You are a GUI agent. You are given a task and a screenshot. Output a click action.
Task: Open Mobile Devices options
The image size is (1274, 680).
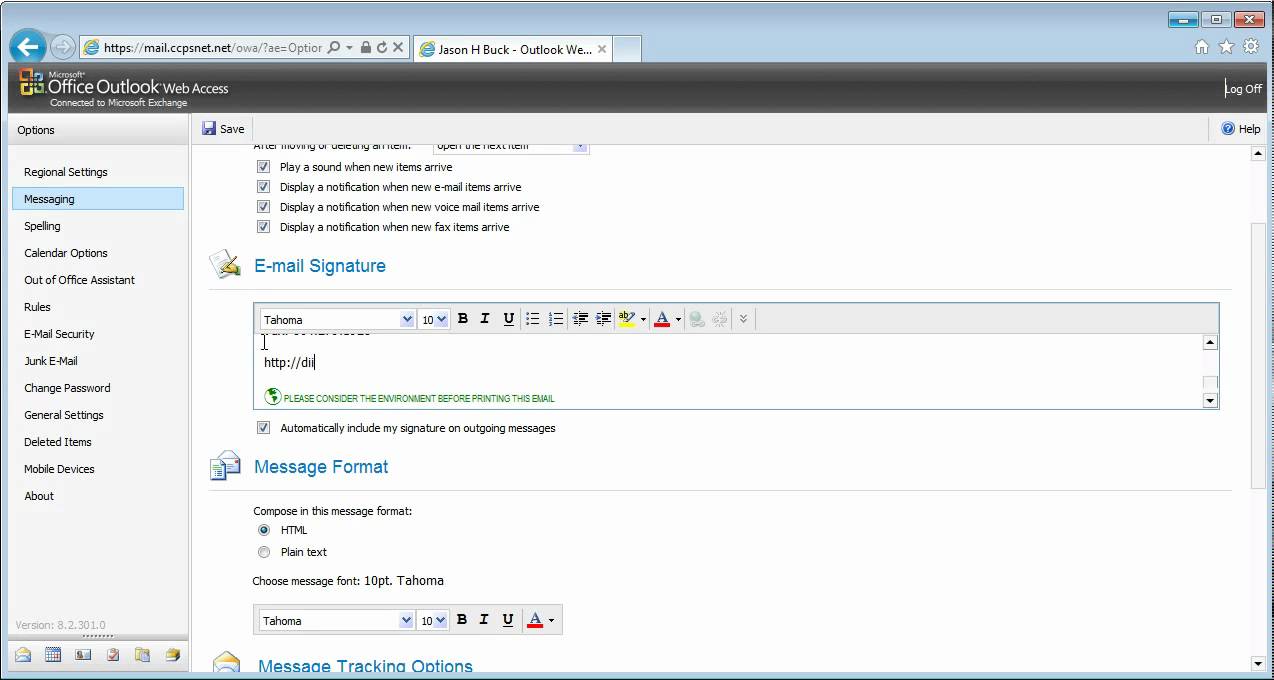pos(59,469)
